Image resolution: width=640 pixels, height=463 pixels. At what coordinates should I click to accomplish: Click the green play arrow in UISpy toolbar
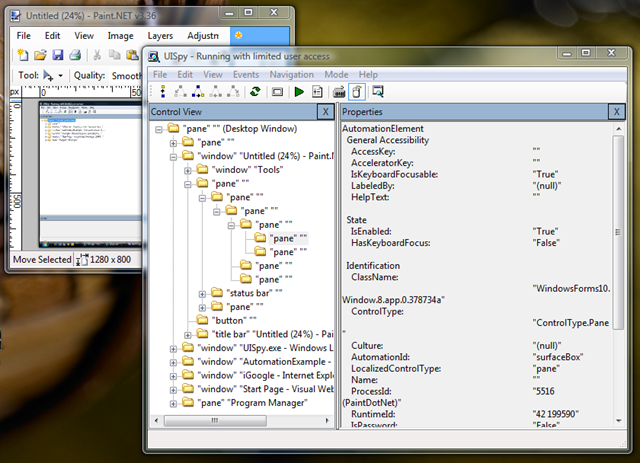[x=299, y=92]
